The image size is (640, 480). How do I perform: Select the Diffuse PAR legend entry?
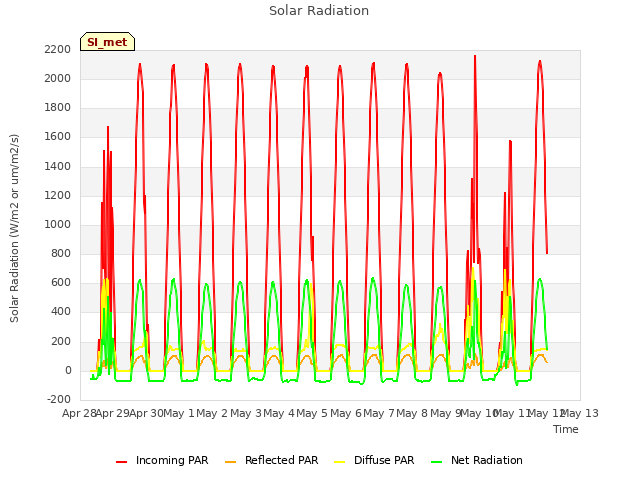coord(374,460)
